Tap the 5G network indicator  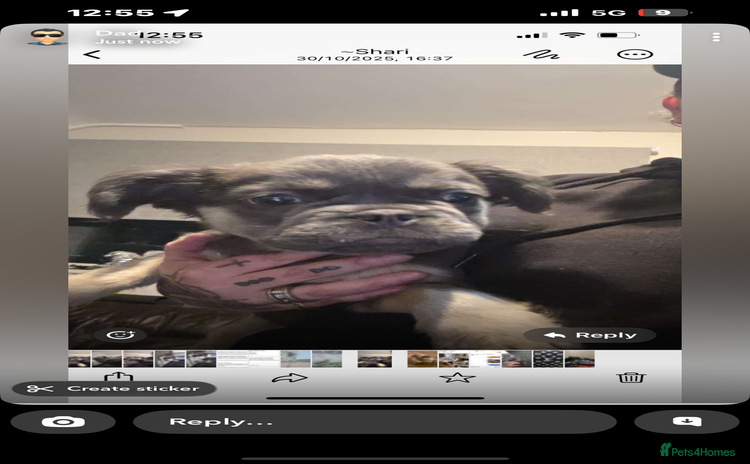pos(608,13)
